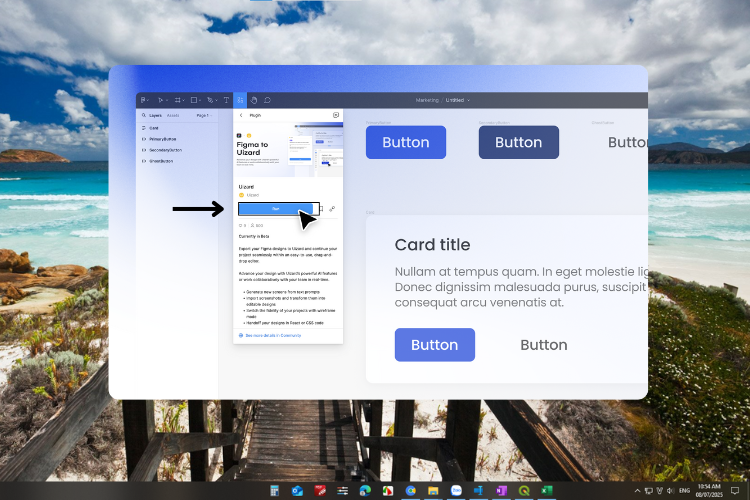Viewport: 750px width, 500px height.
Task: Select the SecondaryButton layer
Action: tap(165, 150)
